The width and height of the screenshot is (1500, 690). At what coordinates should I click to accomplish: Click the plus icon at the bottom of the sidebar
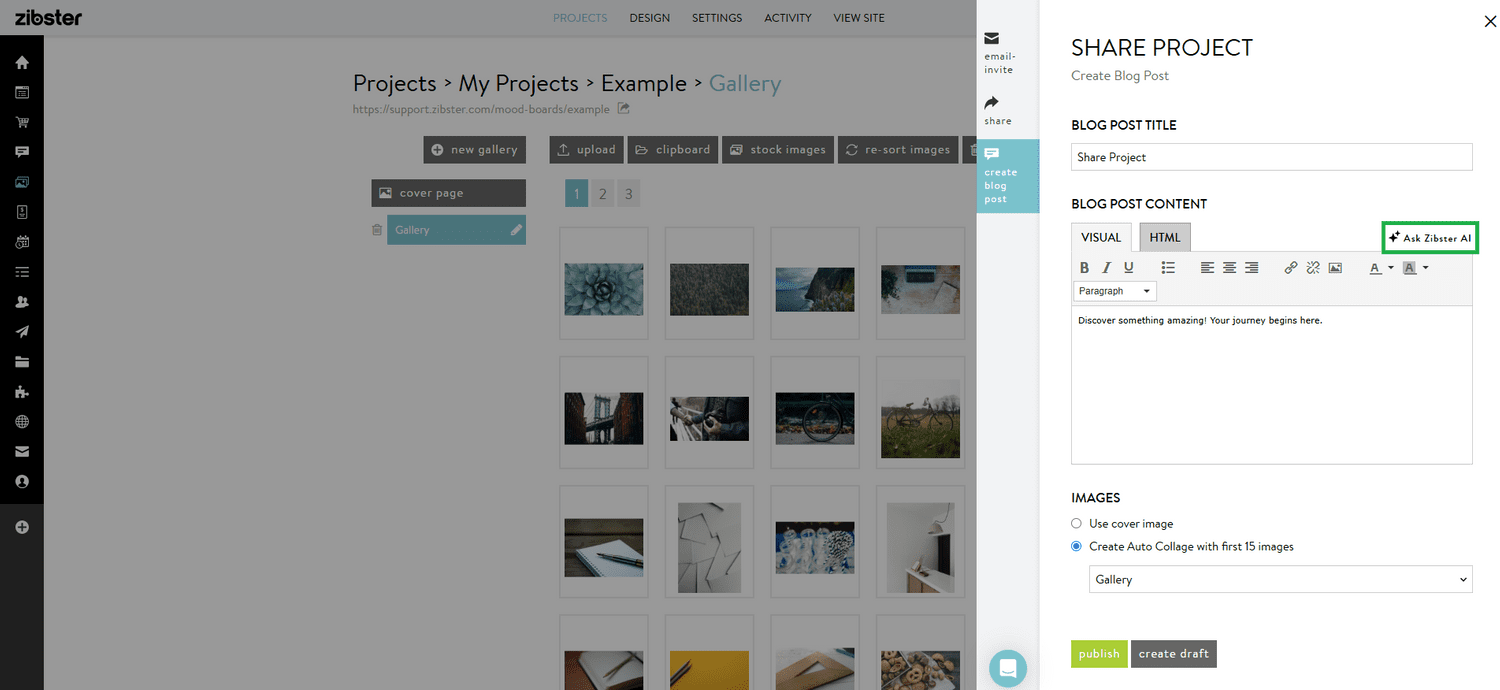22,527
